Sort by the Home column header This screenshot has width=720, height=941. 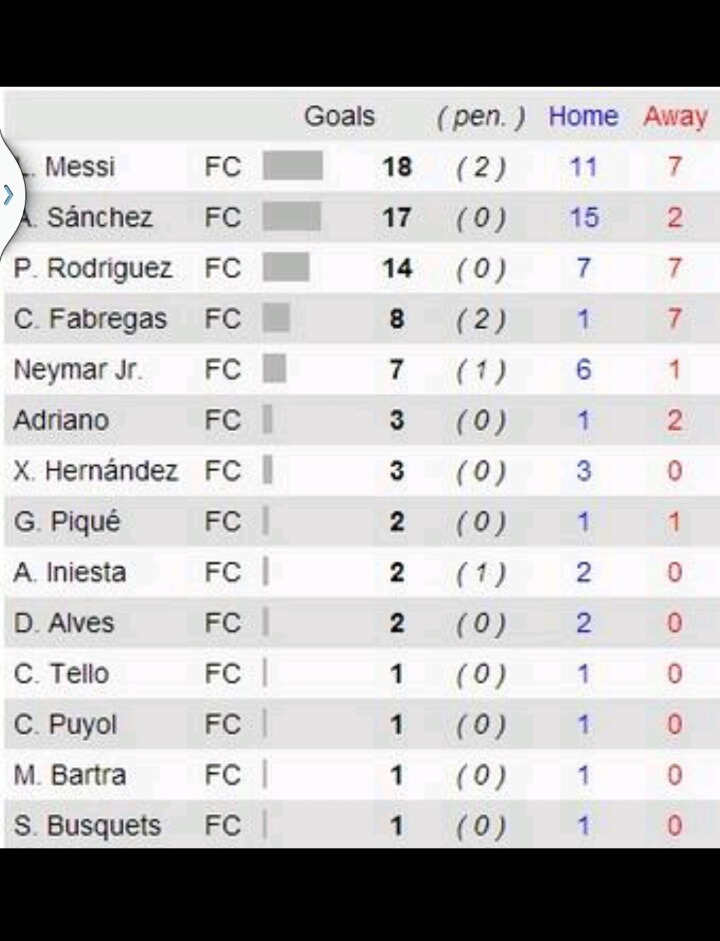(x=582, y=117)
